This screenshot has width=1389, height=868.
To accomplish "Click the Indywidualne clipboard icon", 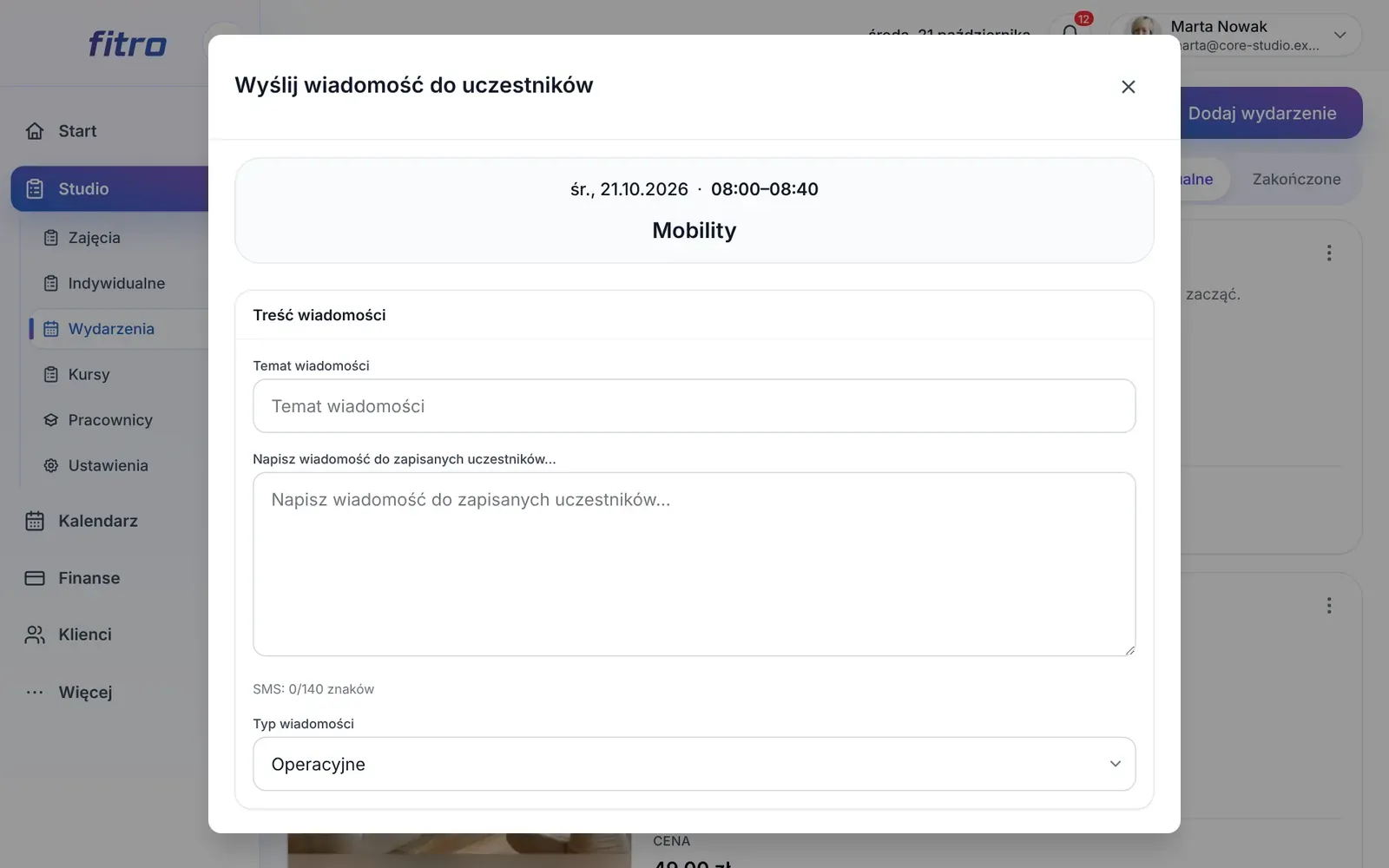I will pyautogui.click(x=51, y=283).
